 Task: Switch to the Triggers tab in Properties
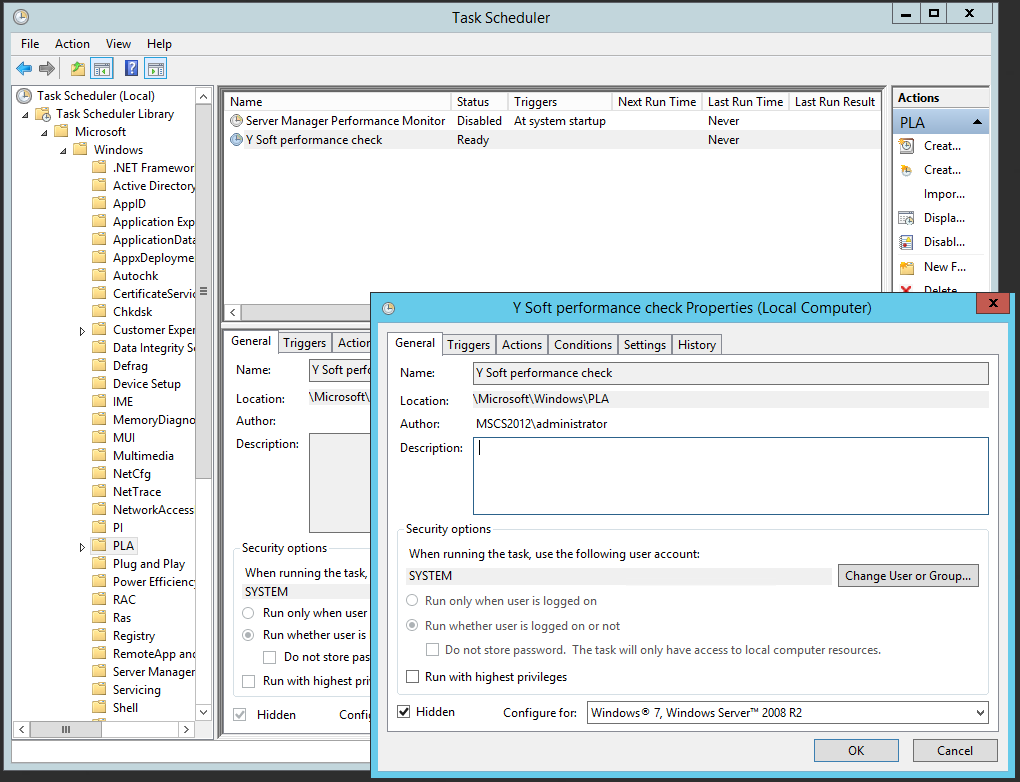coord(468,344)
